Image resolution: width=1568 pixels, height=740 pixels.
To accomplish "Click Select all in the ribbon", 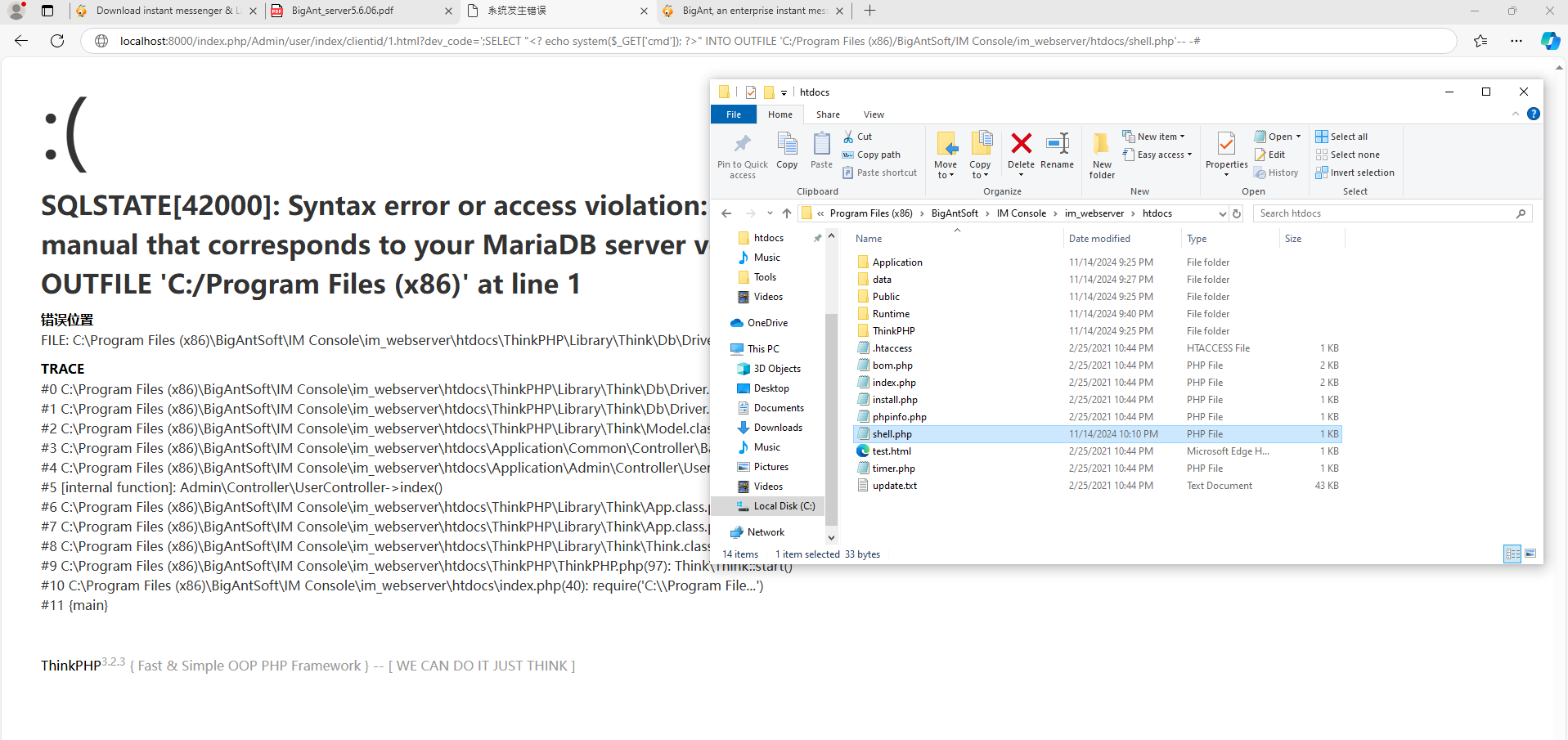I will point(1341,137).
